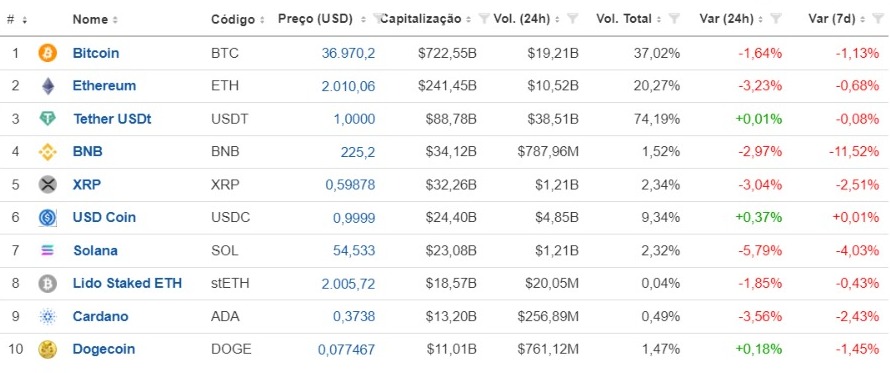Open the Bitcoin name link
This screenshot has width=890, height=373.
click(96, 53)
